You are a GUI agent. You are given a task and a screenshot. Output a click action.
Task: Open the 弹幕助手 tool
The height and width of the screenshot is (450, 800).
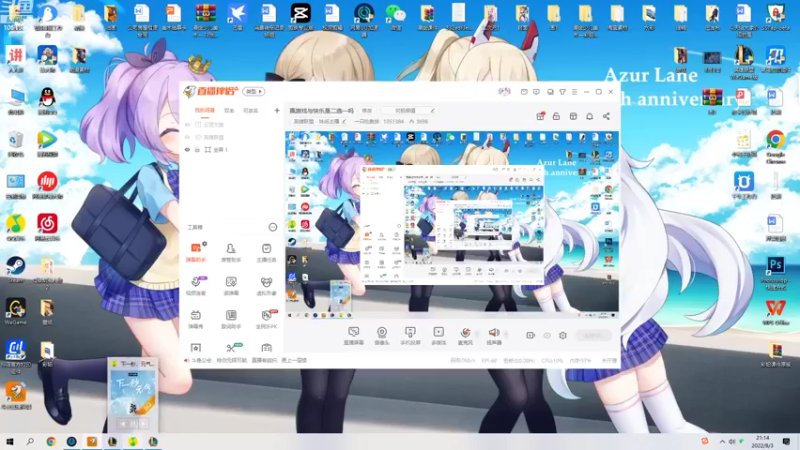[195, 253]
